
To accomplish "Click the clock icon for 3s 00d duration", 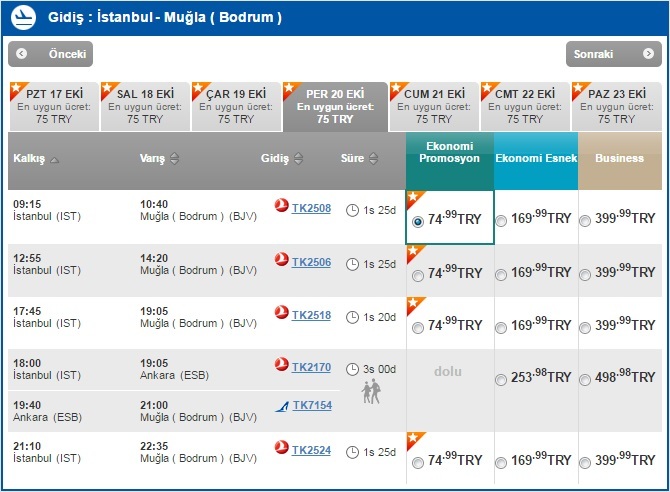I will pos(352,369).
